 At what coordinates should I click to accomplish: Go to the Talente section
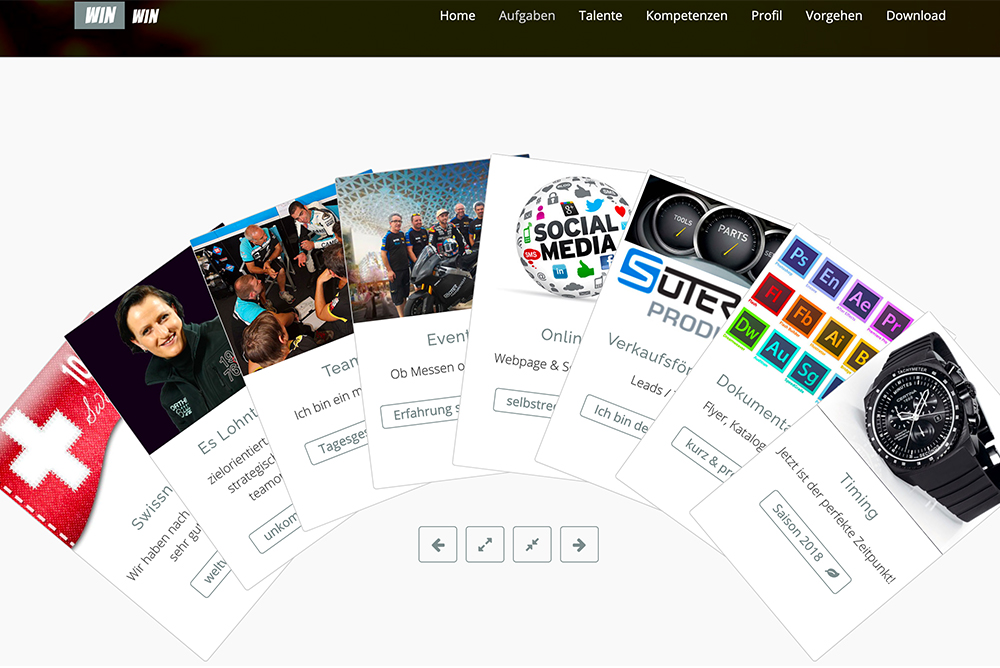[600, 15]
